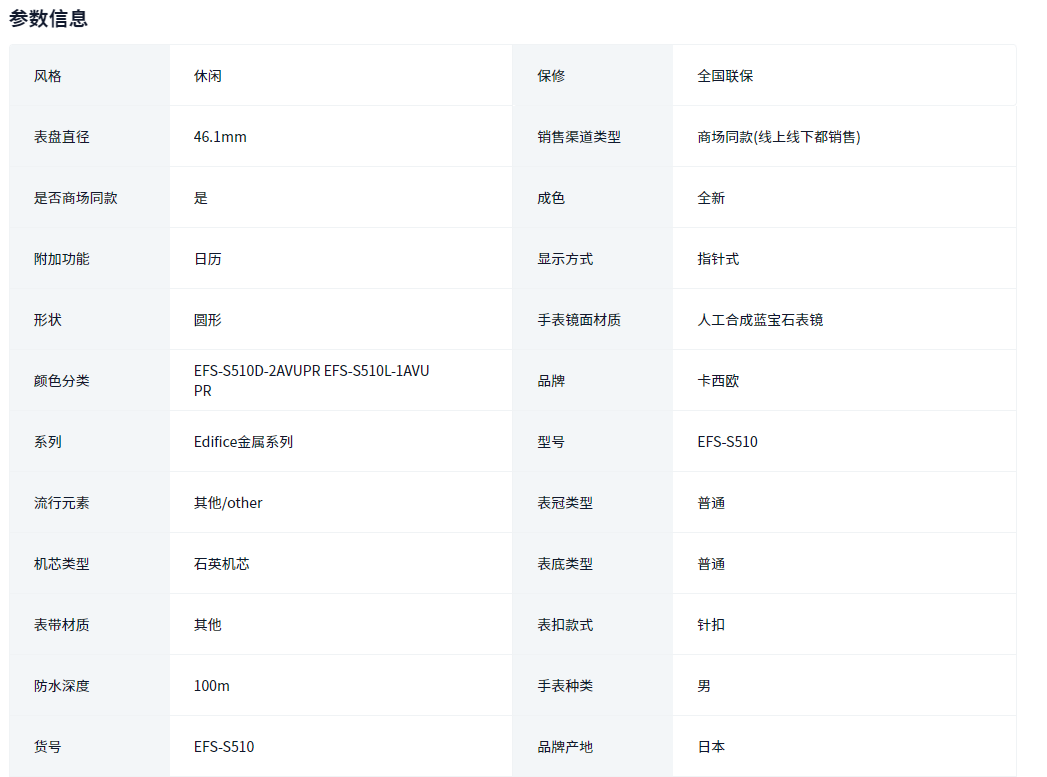Click the 指针式 display method value
This screenshot has height=777, width=1047.
tap(718, 259)
